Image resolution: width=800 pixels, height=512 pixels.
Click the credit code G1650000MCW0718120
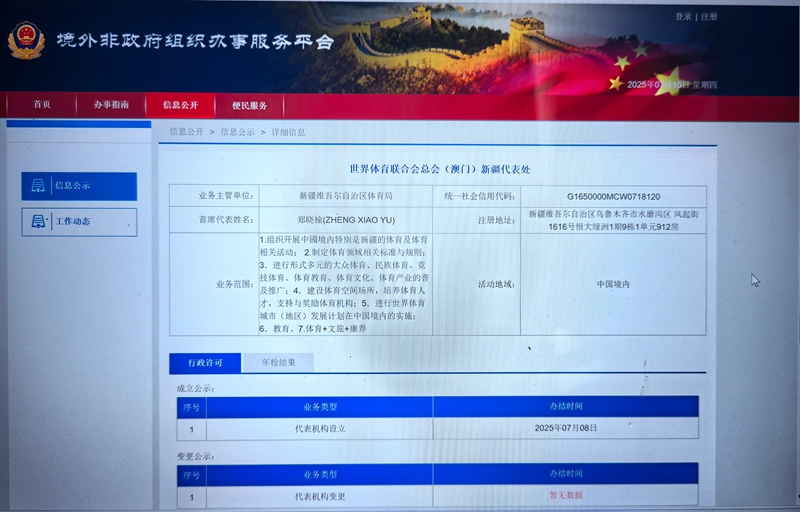pyautogui.click(x=613, y=196)
